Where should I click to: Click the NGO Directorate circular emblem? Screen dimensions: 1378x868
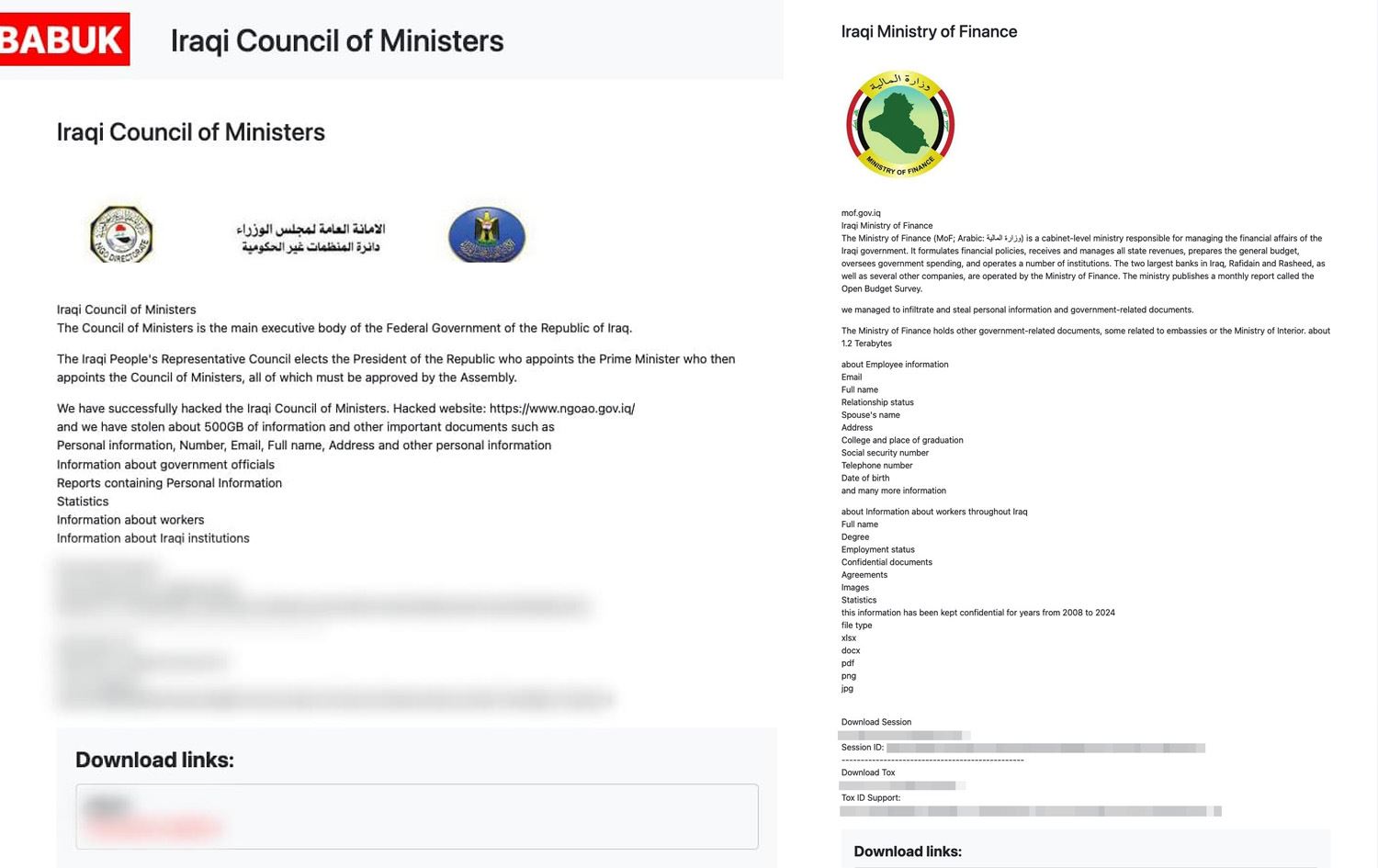121,234
